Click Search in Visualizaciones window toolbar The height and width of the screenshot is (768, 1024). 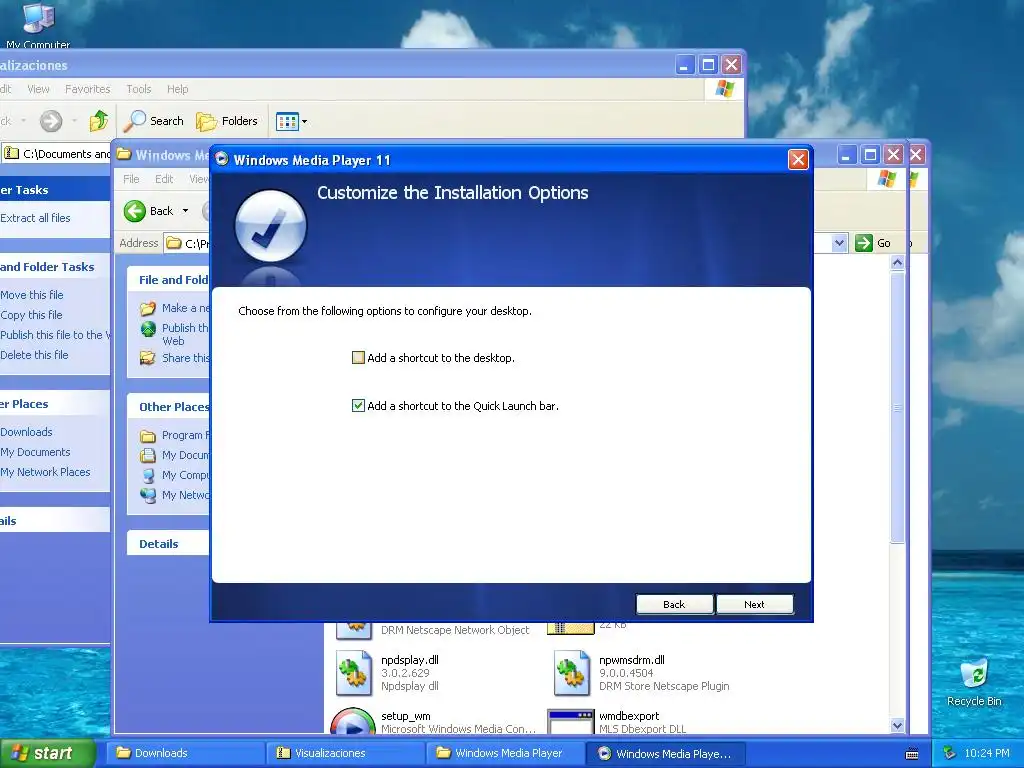click(x=154, y=121)
